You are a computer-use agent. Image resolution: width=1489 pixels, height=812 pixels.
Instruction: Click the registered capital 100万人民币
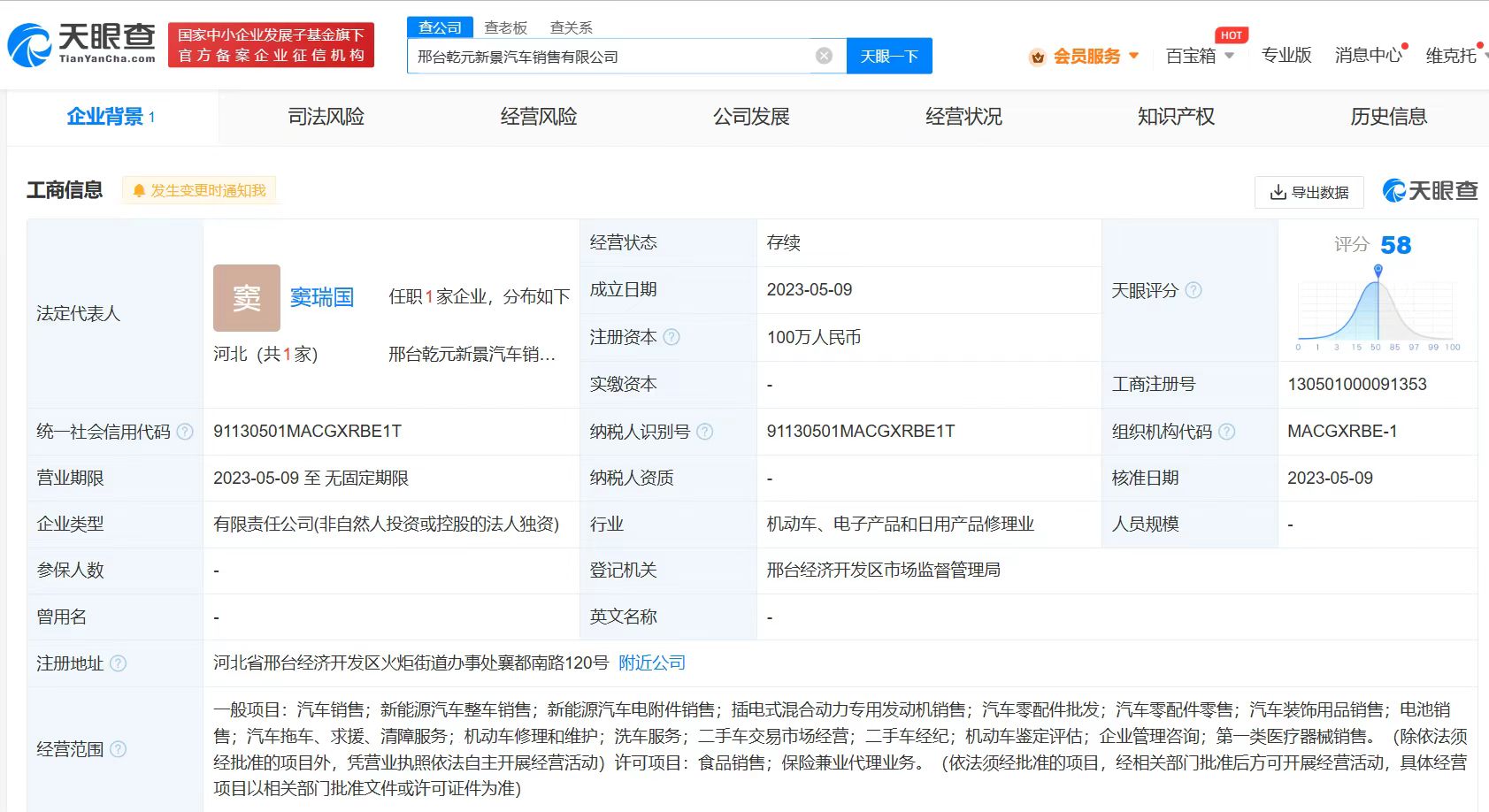[814, 337]
